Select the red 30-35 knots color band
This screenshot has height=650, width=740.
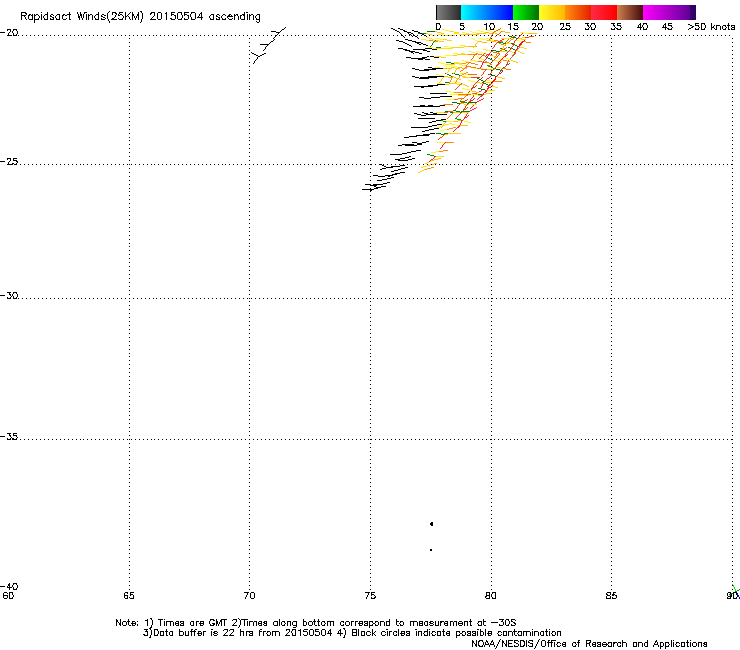604,12
